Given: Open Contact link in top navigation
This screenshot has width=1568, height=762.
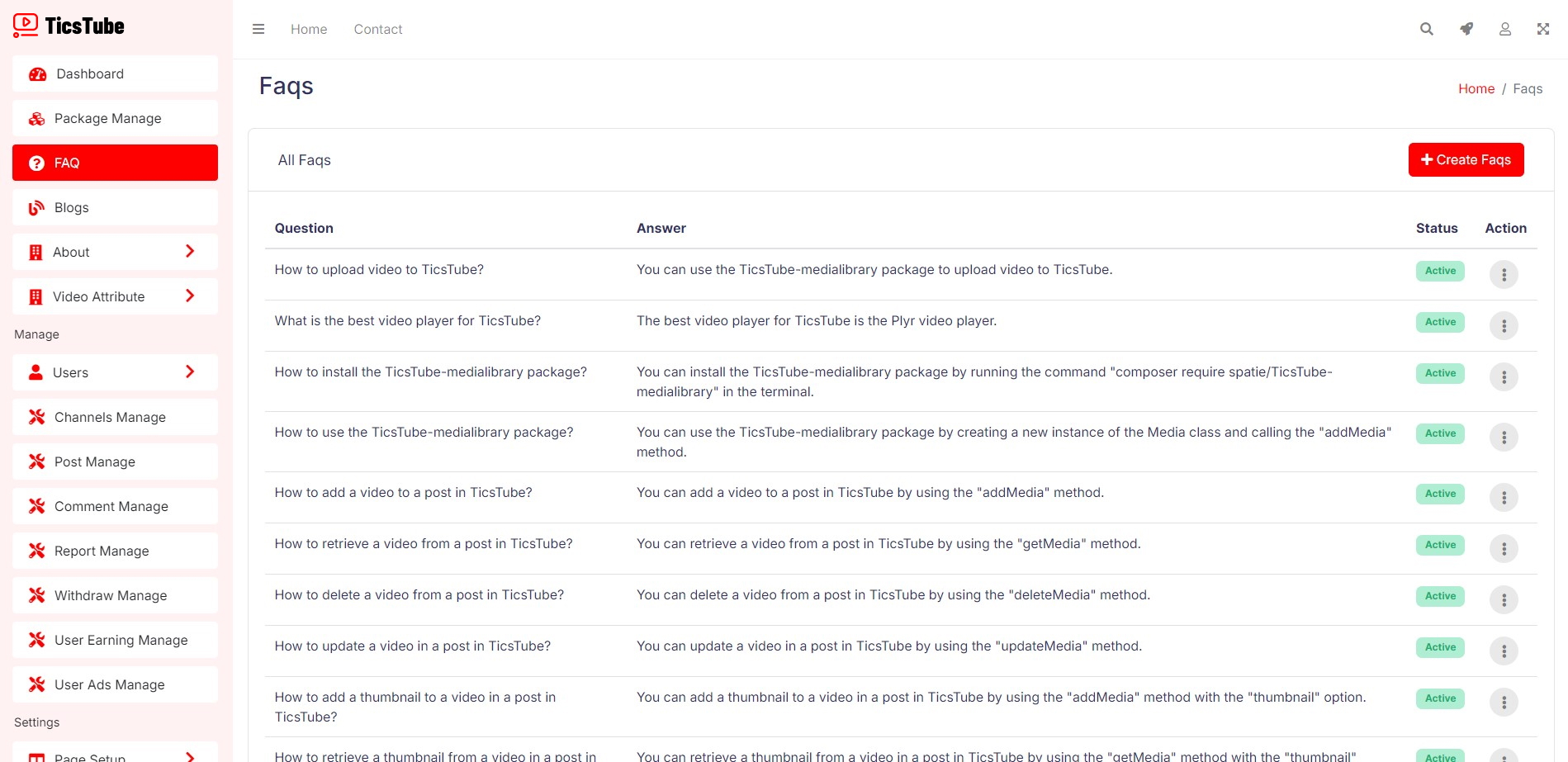Looking at the screenshot, I should click(x=377, y=29).
